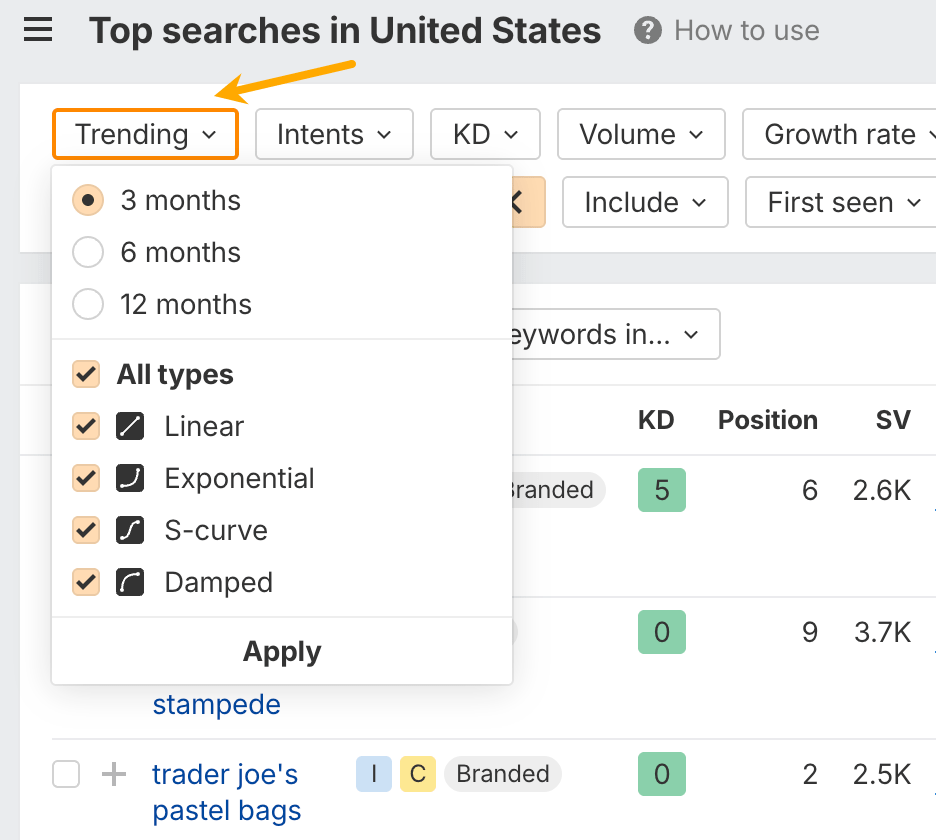936x840 pixels.
Task: Open the navigation hamburger menu
Action: [x=38, y=30]
